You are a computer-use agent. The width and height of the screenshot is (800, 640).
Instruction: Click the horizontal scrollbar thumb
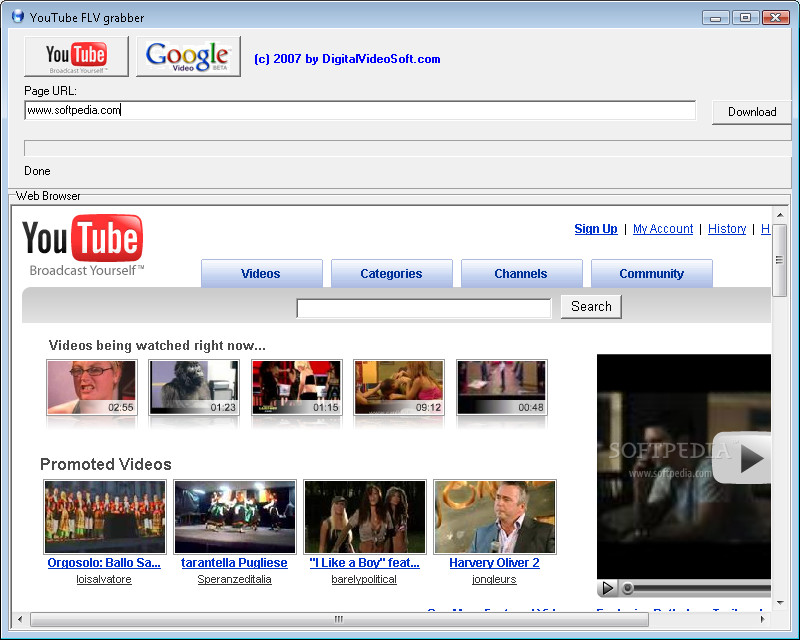click(339, 619)
